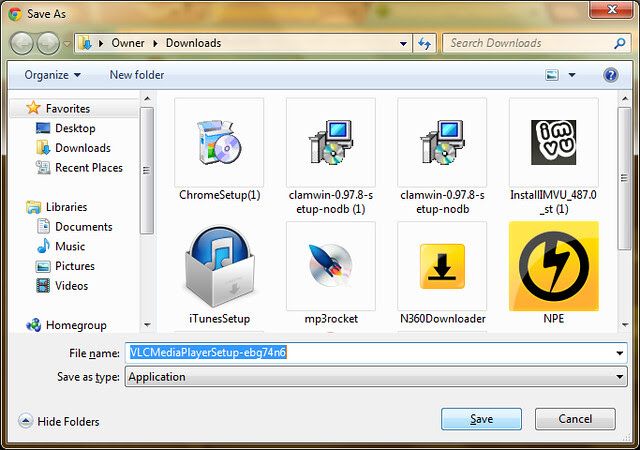
Task: Click the Favorites star icon
Action: click(x=33, y=108)
